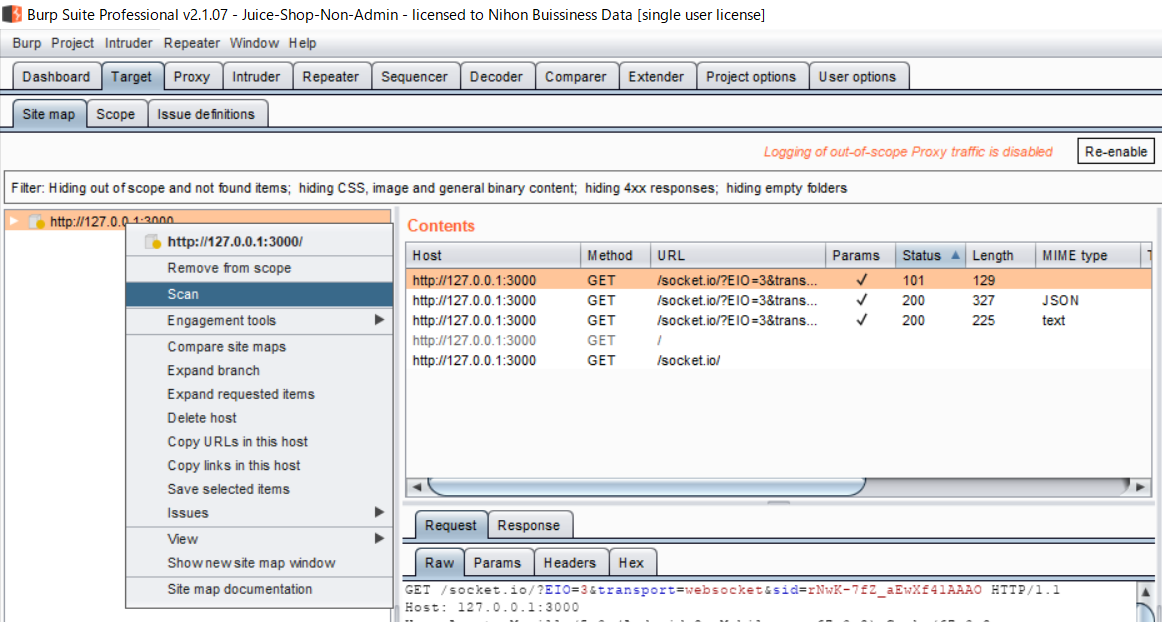Screen dimensions: 1162x622
Task: Select Expand requested items
Action: 259,394
